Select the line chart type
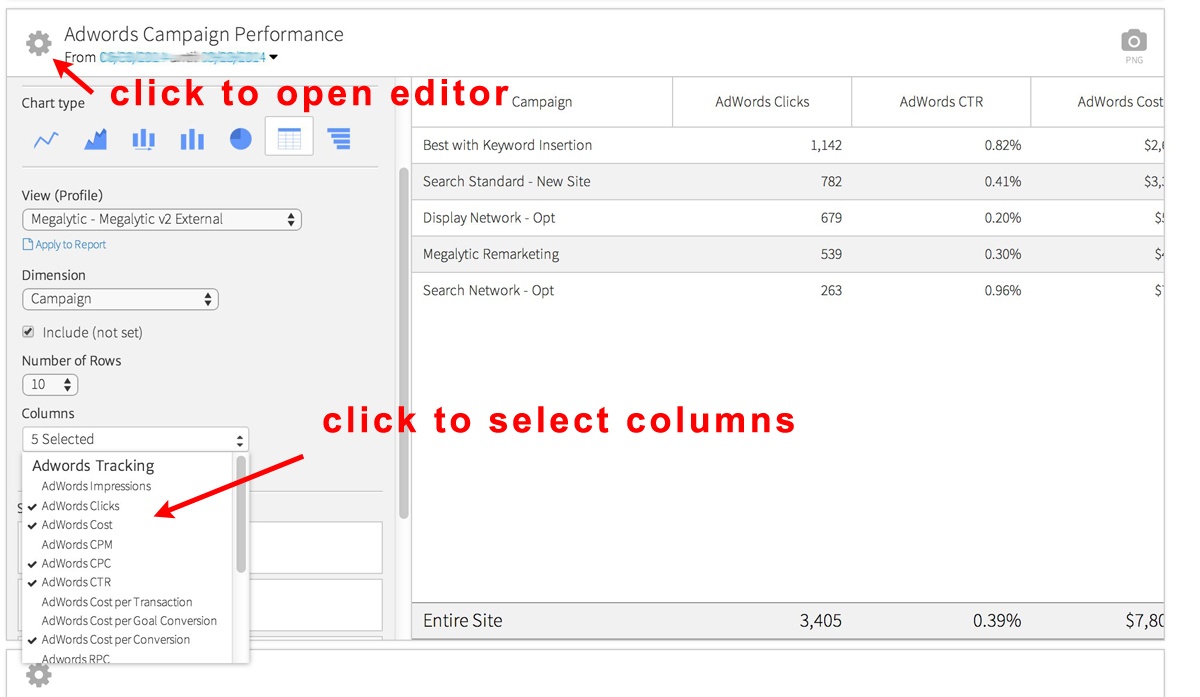 [x=46, y=139]
